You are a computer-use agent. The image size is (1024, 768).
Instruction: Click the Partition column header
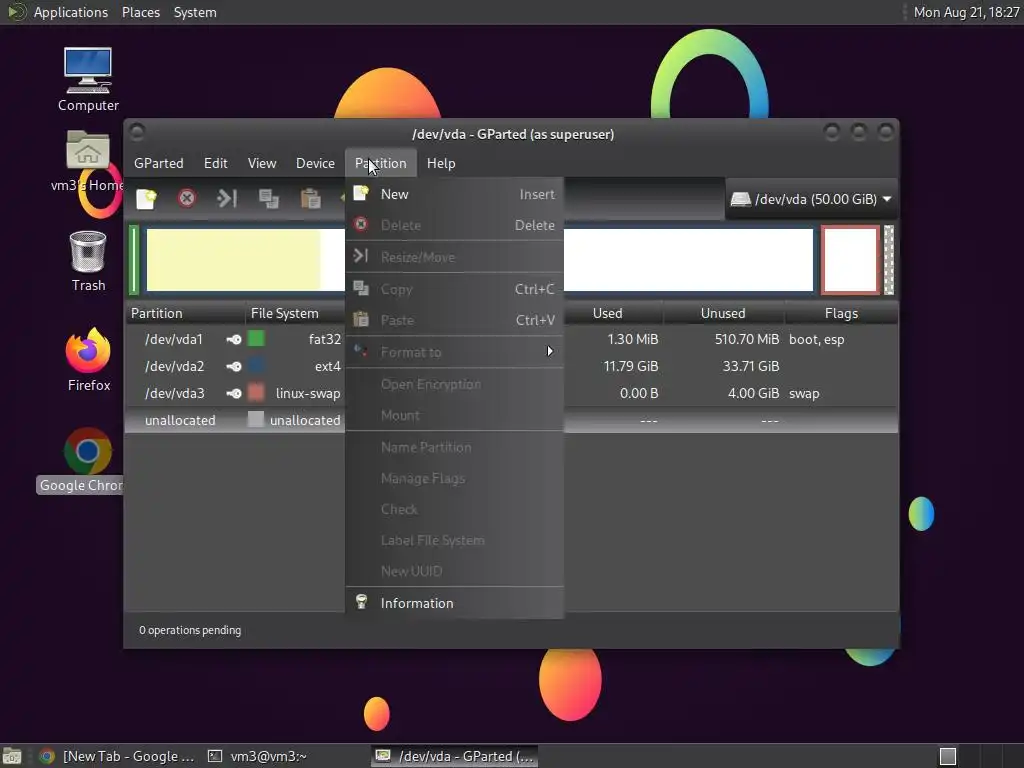[185, 313]
